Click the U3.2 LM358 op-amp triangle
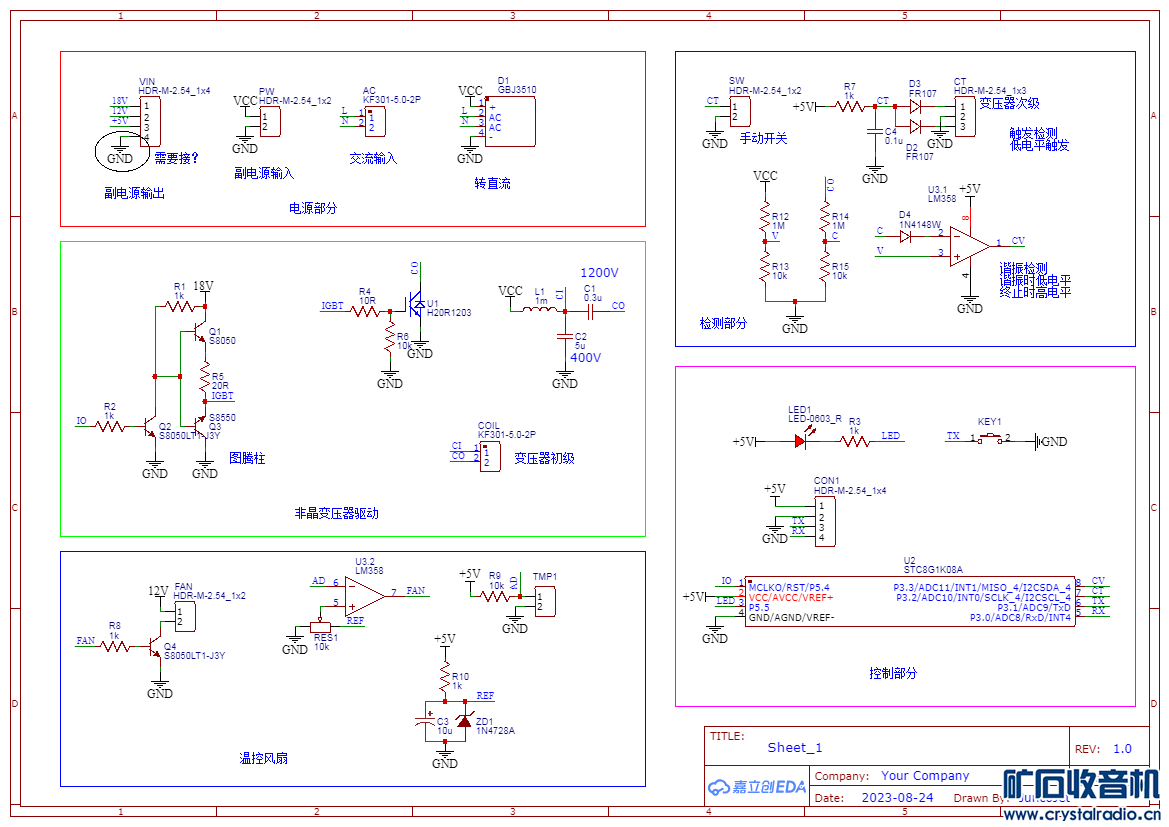The height and width of the screenshot is (827, 1169). point(365,596)
